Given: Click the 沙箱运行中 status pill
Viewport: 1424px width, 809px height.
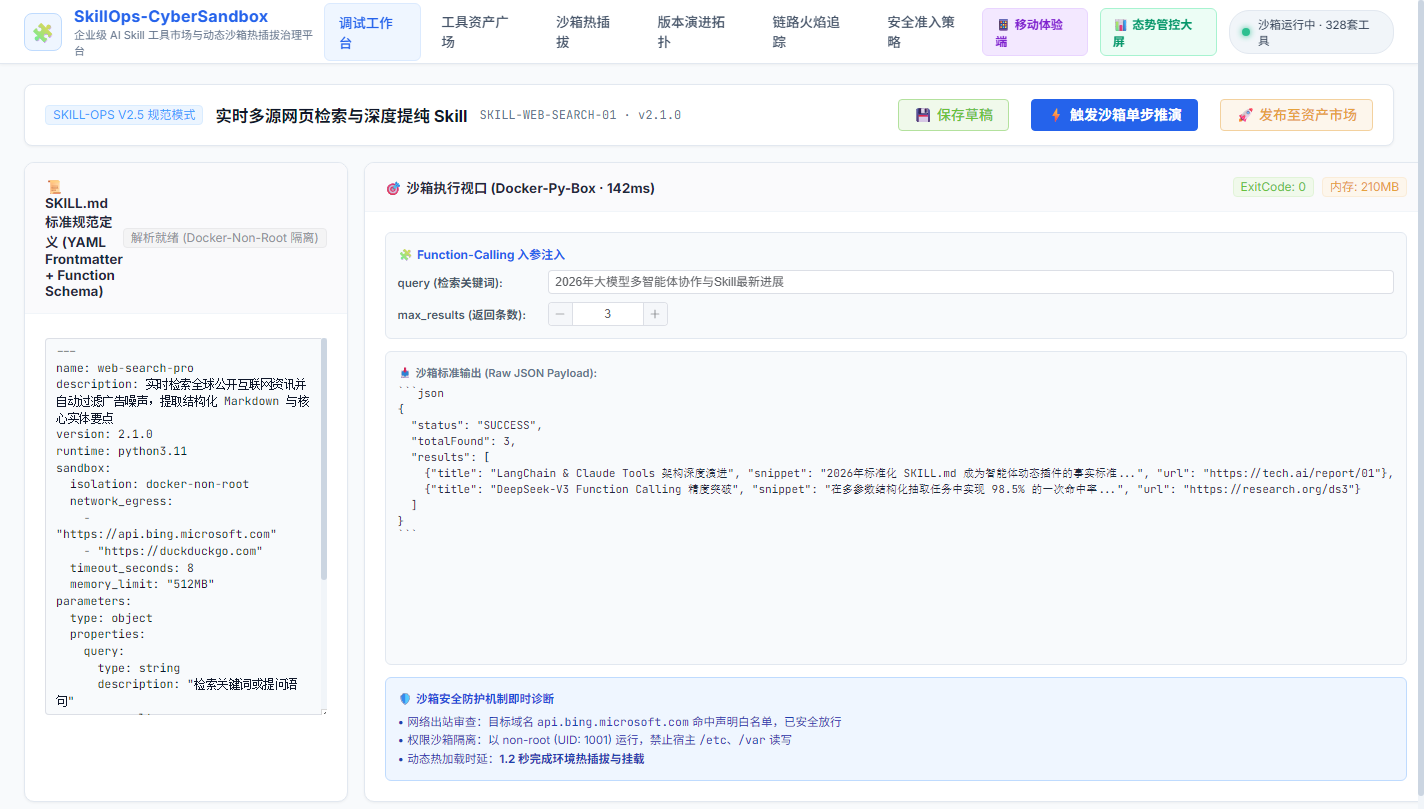Looking at the screenshot, I should [1311, 32].
